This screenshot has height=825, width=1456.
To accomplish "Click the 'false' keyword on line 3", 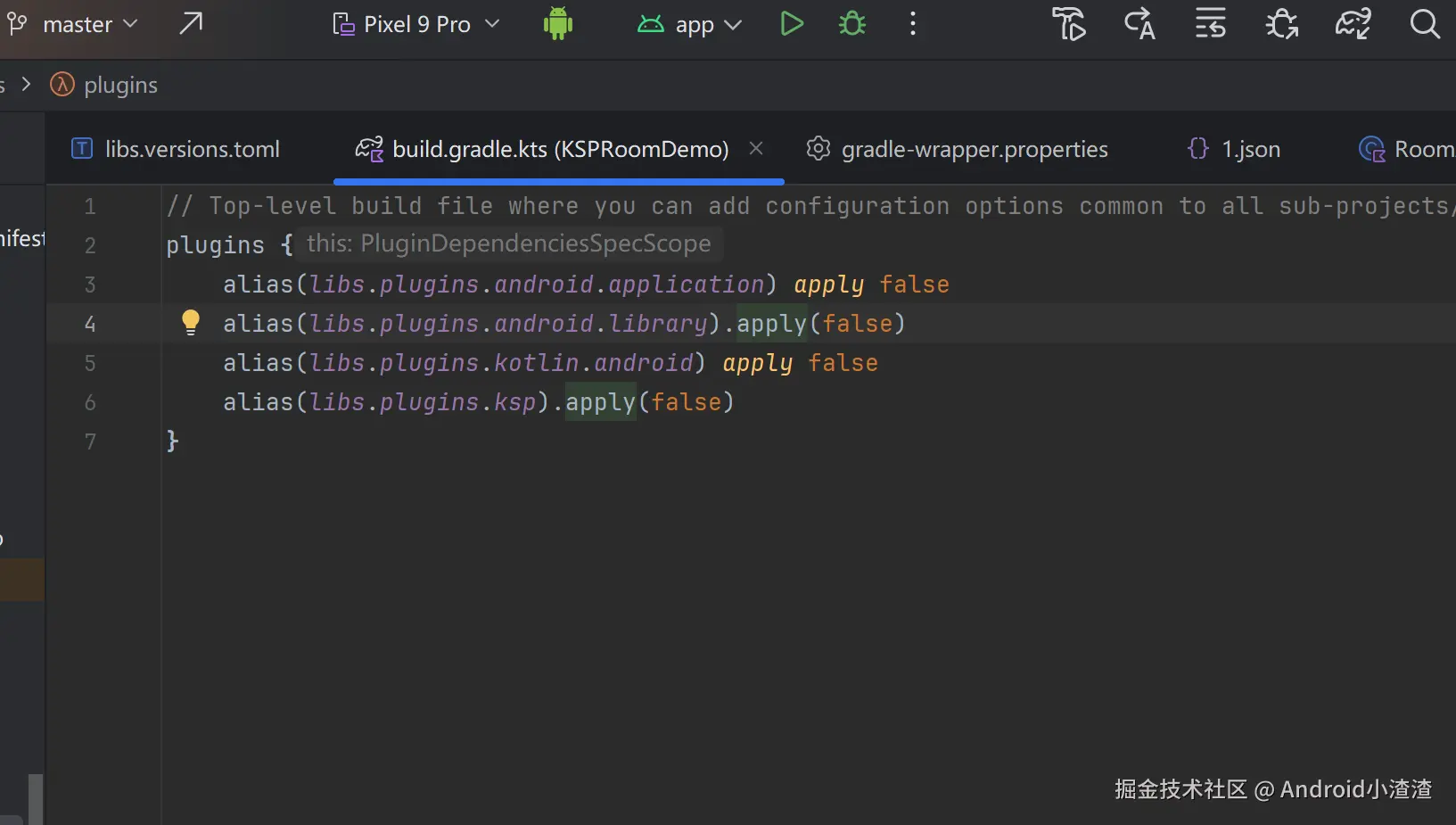I will (x=914, y=285).
